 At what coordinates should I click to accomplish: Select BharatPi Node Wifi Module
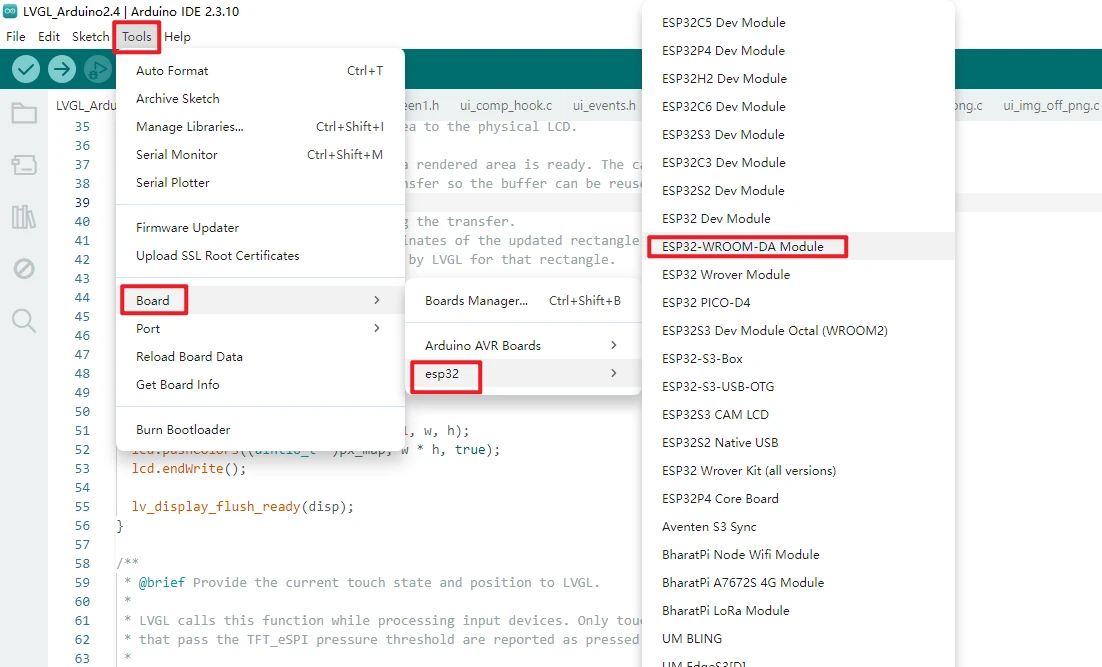(x=799, y=555)
